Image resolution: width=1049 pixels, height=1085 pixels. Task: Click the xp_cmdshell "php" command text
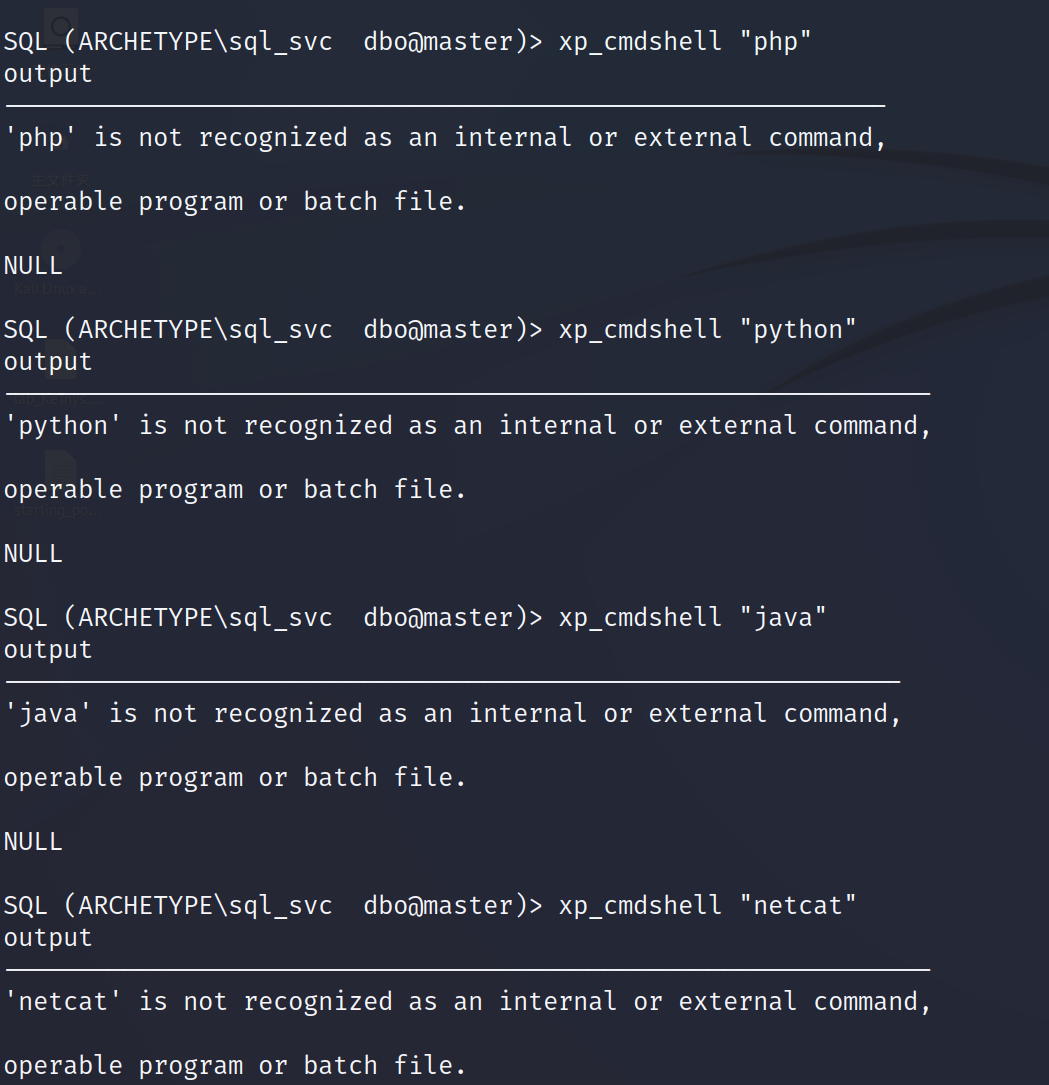(684, 42)
